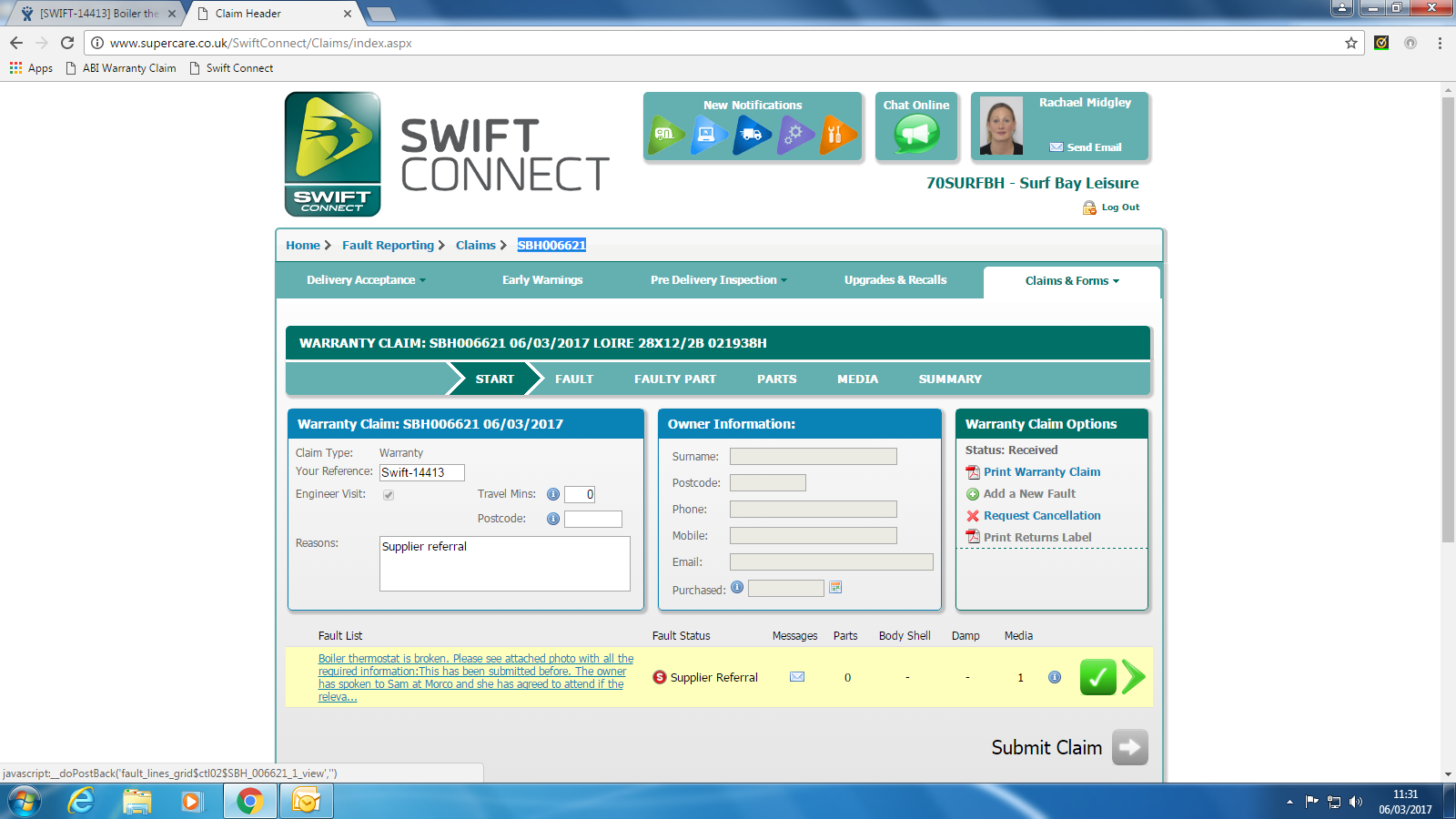Open the caravan notification icon
The image size is (1456, 819).
point(667,135)
